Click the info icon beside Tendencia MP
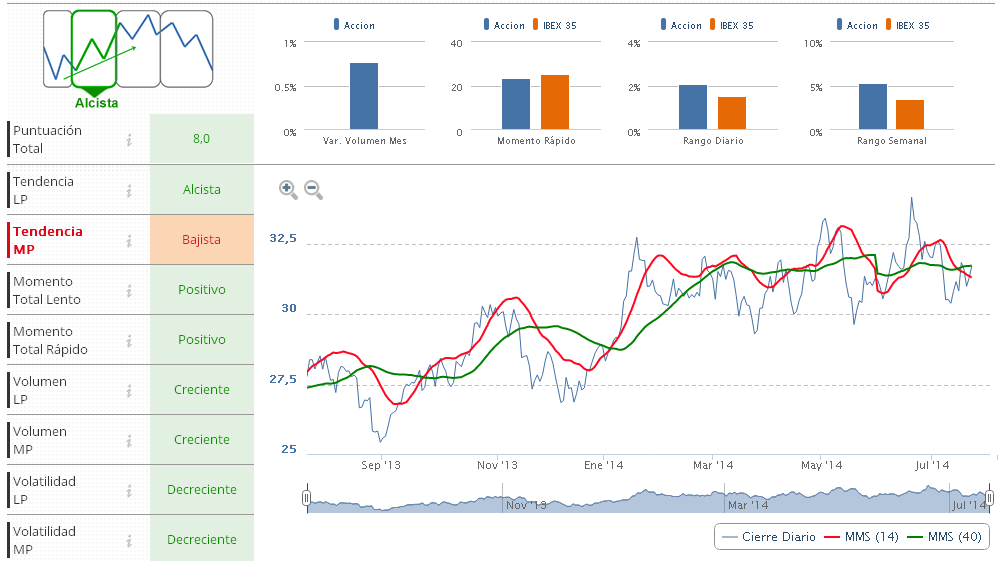The height and width of the screenshot is (561, 1007). point(129,240)
